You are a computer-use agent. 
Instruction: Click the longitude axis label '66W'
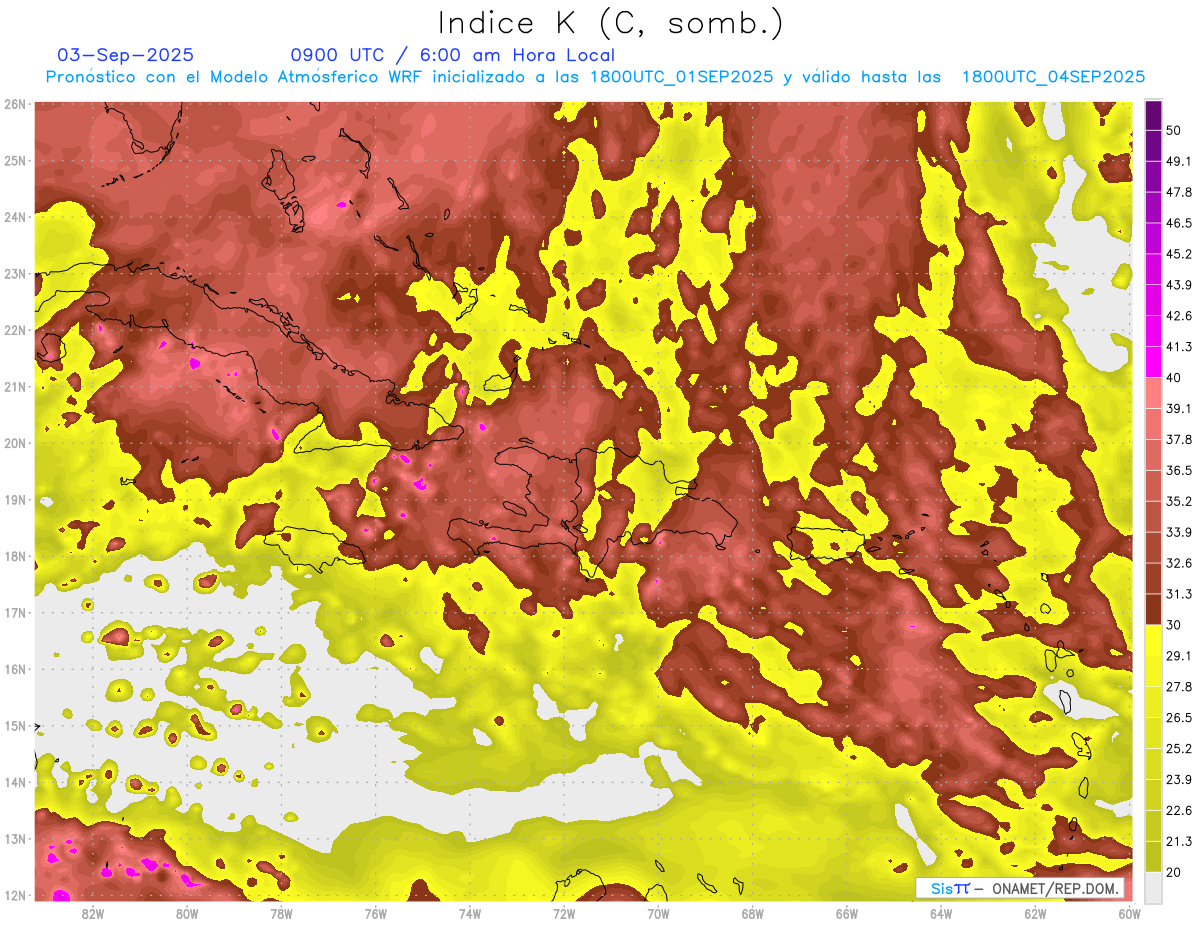847,913
